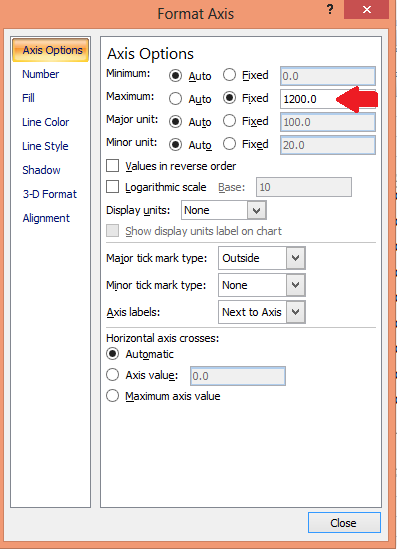This screenshot has width=397, height=549.
Task: Click the Horizontal axis crosses label
Action: (162, 338)
